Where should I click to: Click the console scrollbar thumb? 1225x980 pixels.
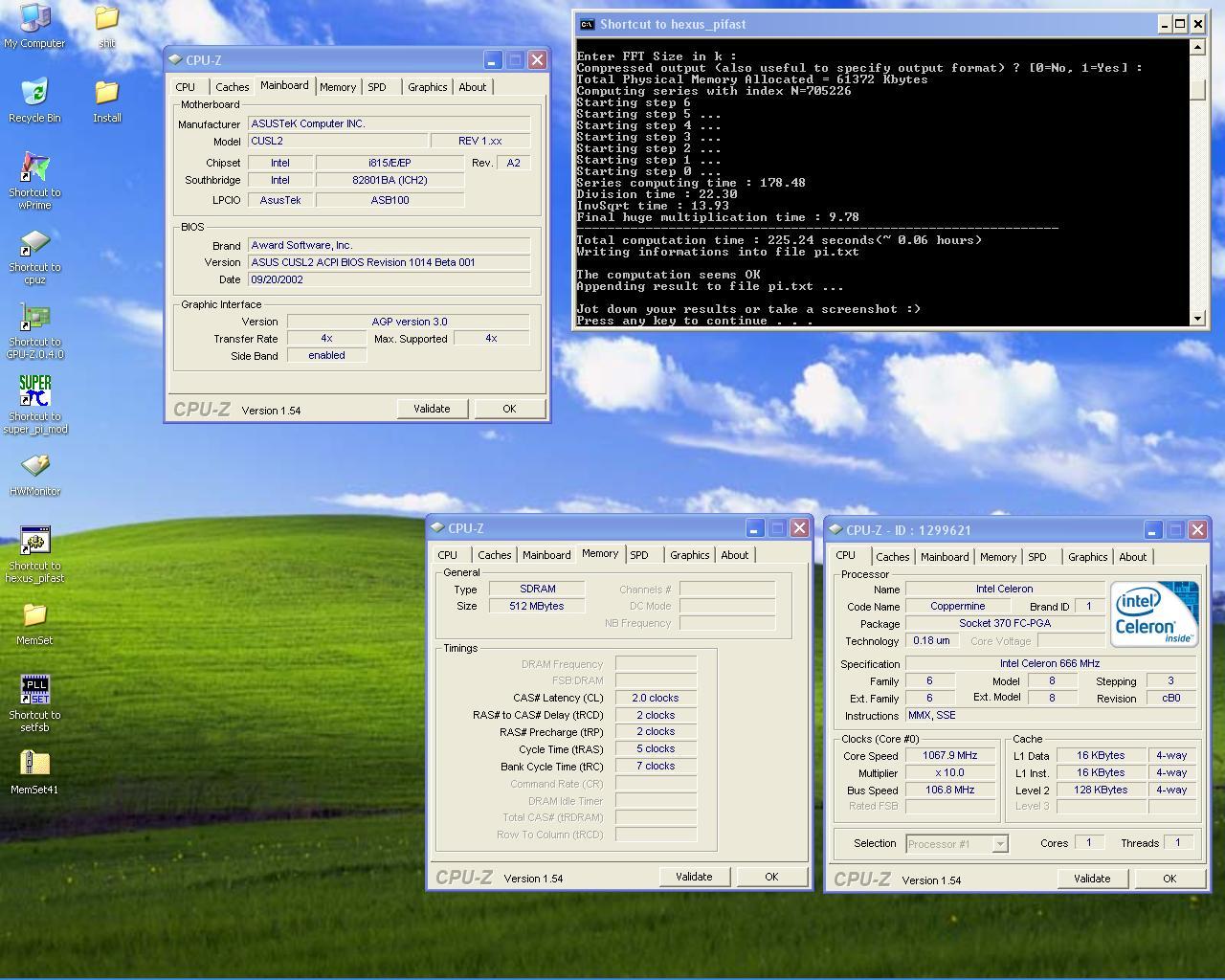(1197, 90)
